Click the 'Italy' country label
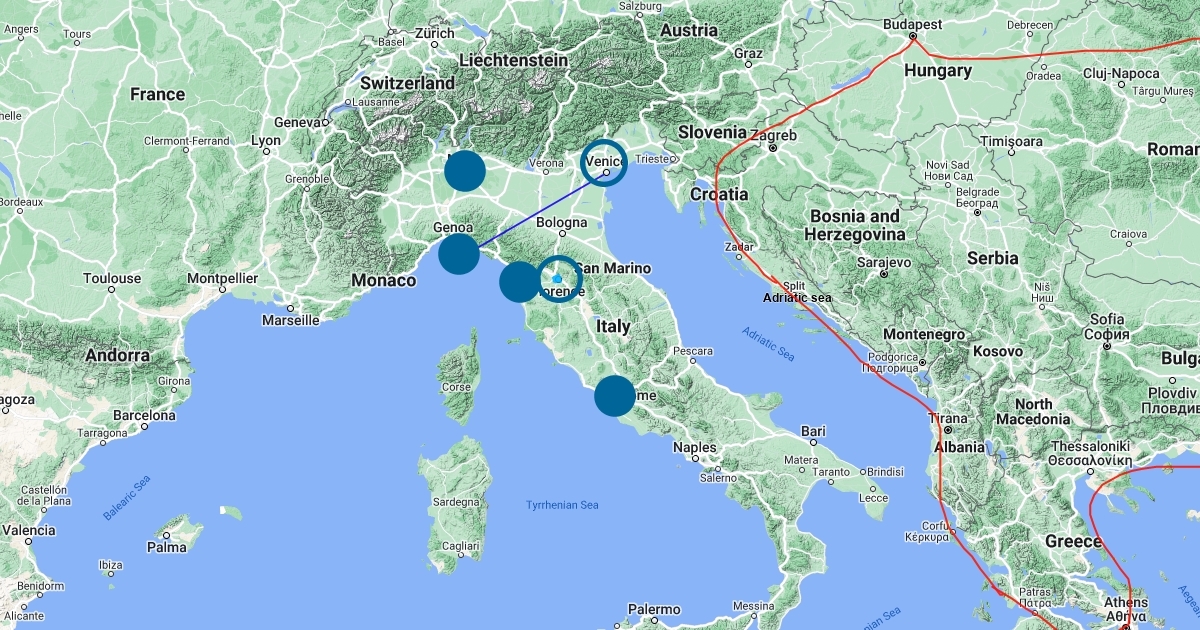Viewport: 1200px width, 630px height. 613,326
